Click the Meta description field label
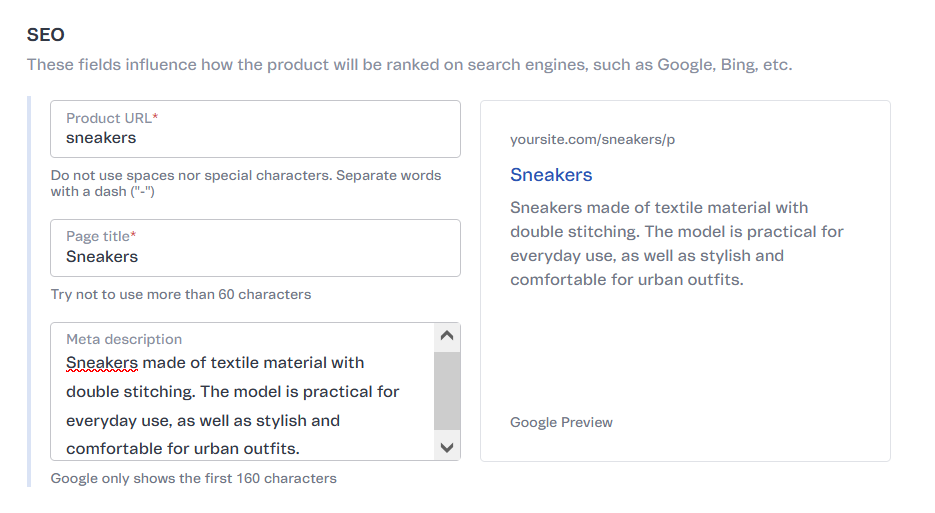 click(x=124, y=339)
